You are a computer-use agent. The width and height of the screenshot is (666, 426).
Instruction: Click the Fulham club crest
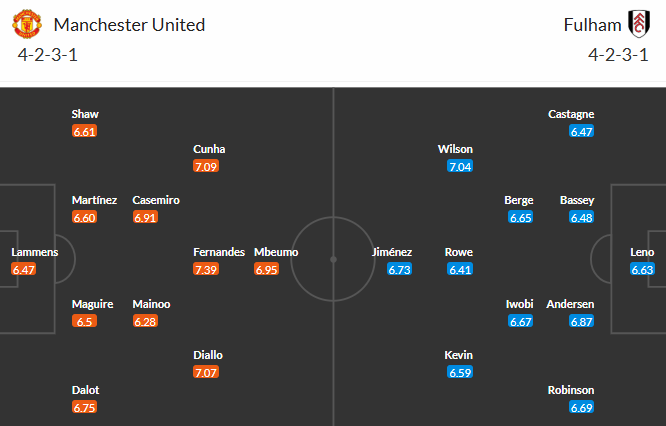point(636,24)
